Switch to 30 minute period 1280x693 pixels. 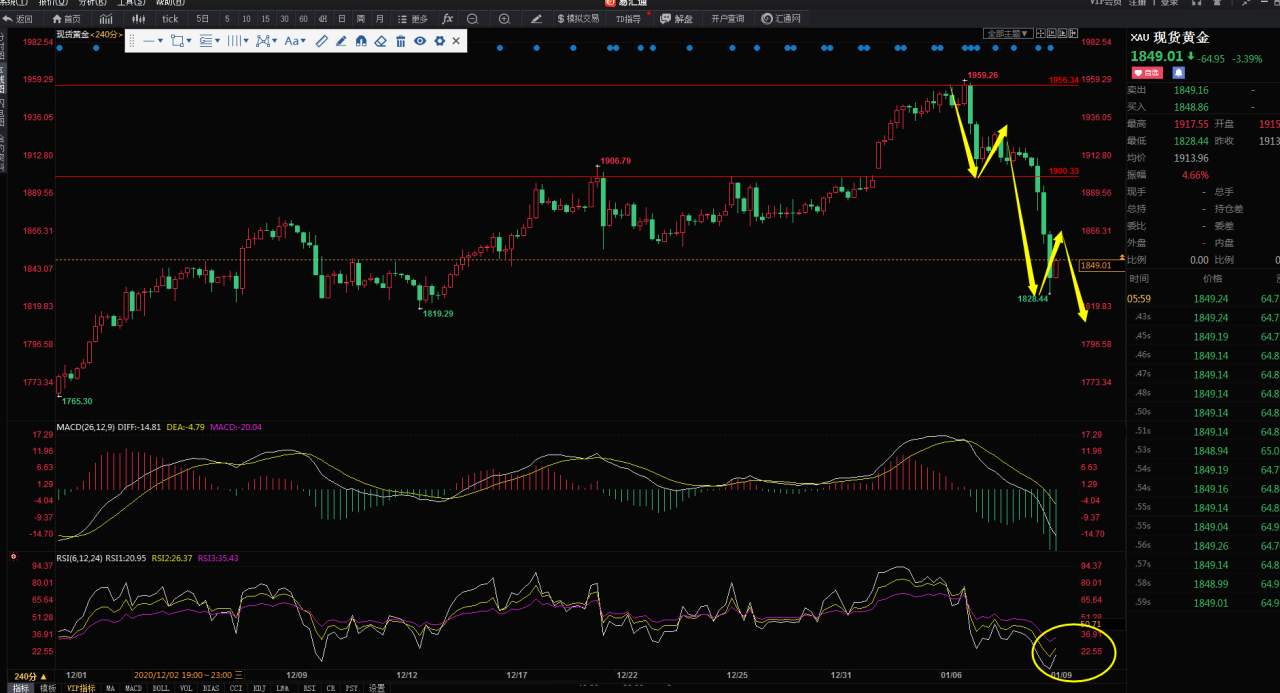point(284,19)
